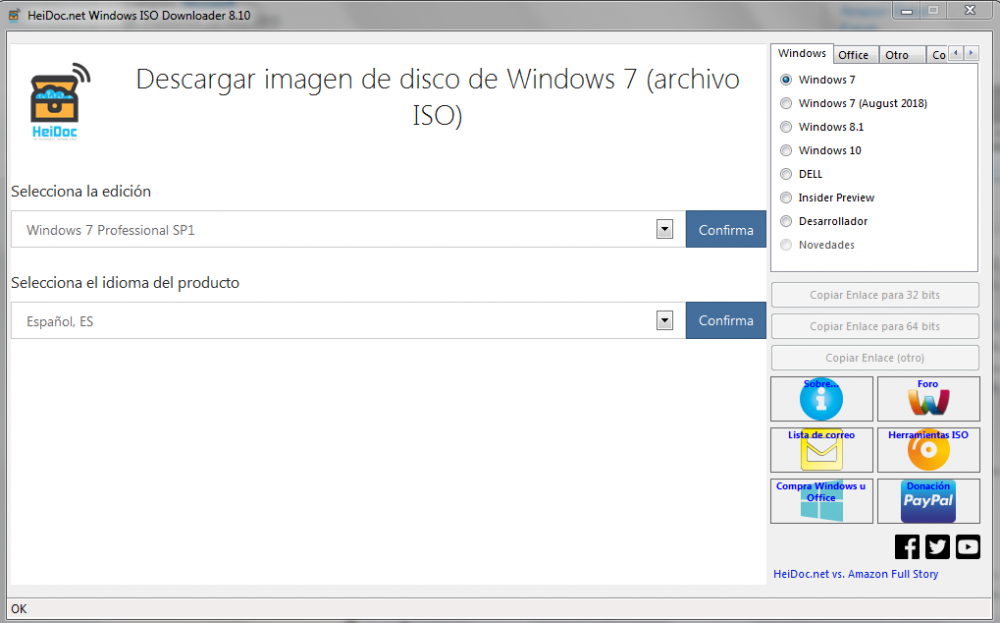The width and height of the screenshot is (1000, 623).
Task: Open the Foro forum icon
Action: pyautogui.click(x=928, y=400)
